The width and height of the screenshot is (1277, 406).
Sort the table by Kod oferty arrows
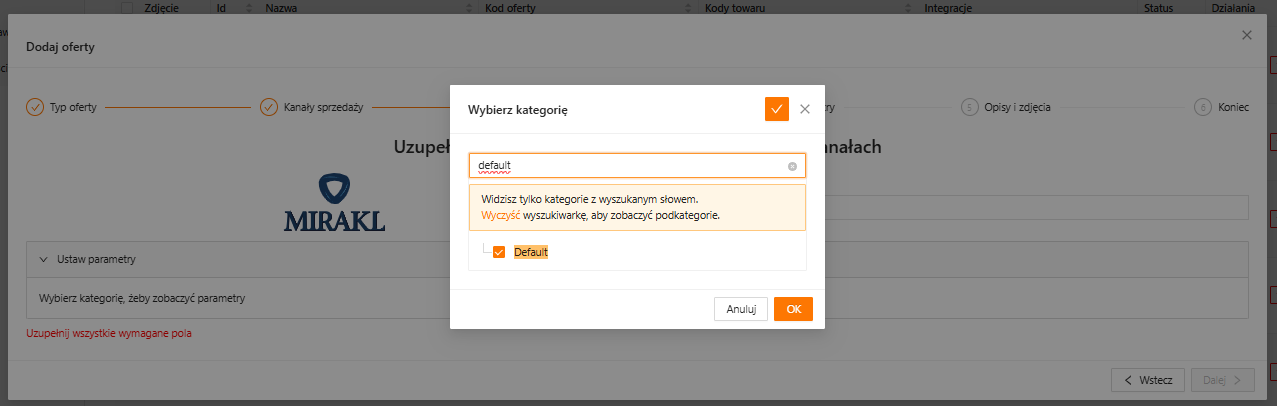(688, 8)
